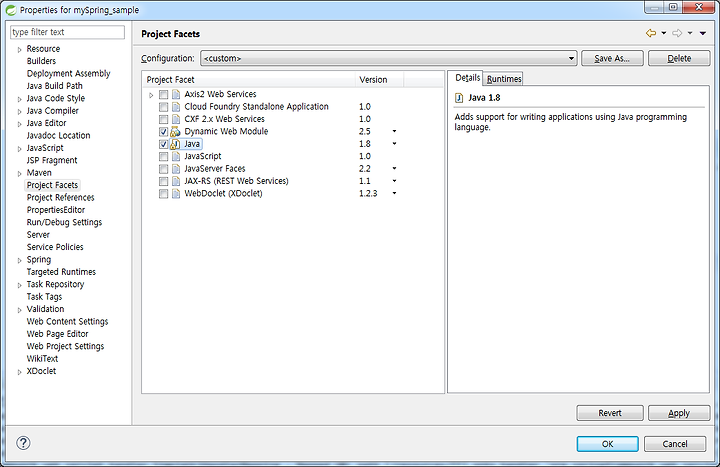
Task: Open JavaServer Faces version dropdown
Action: (394, 169)
